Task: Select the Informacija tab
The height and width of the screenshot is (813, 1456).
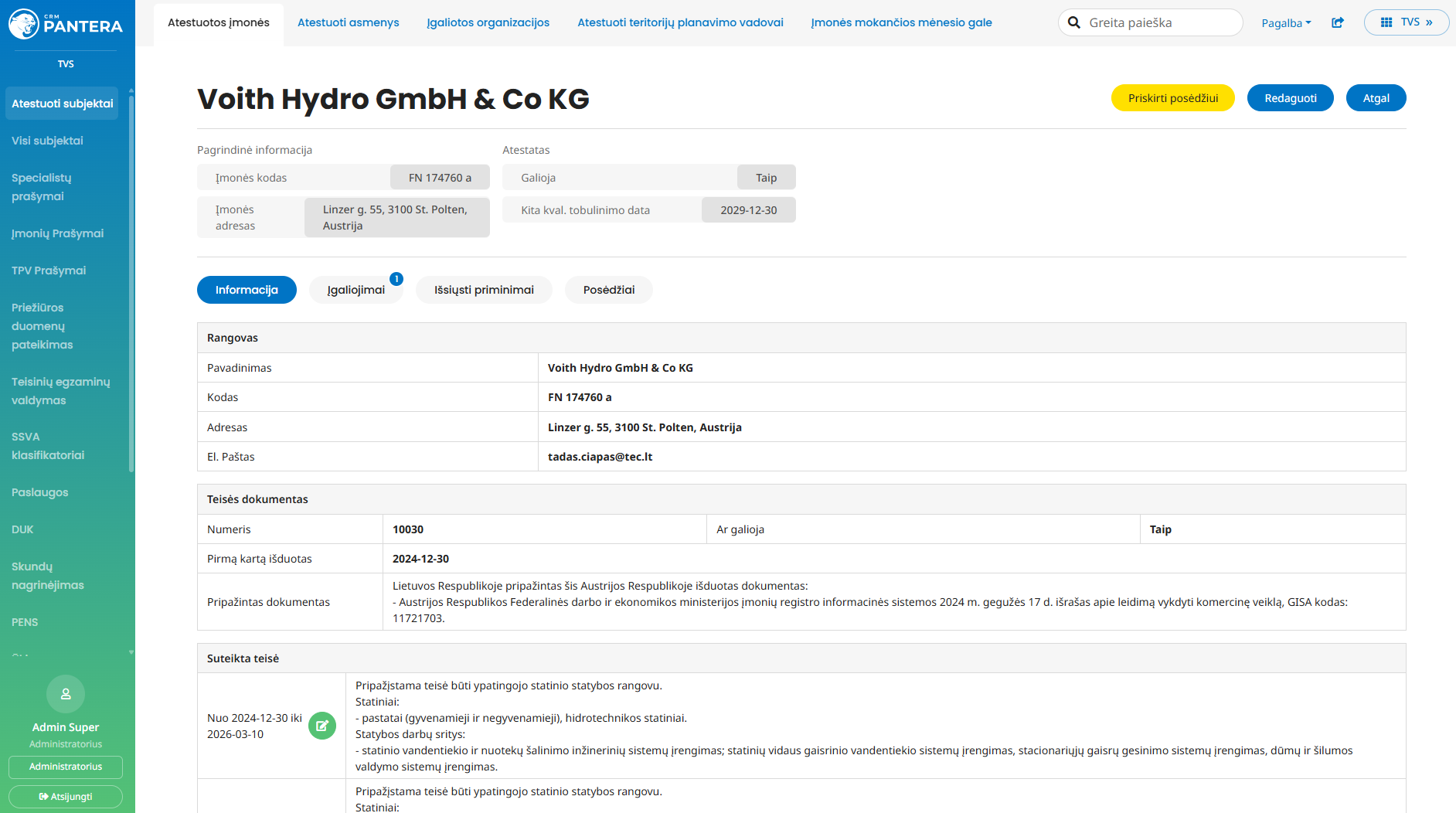Action: (x=247, y=290)
